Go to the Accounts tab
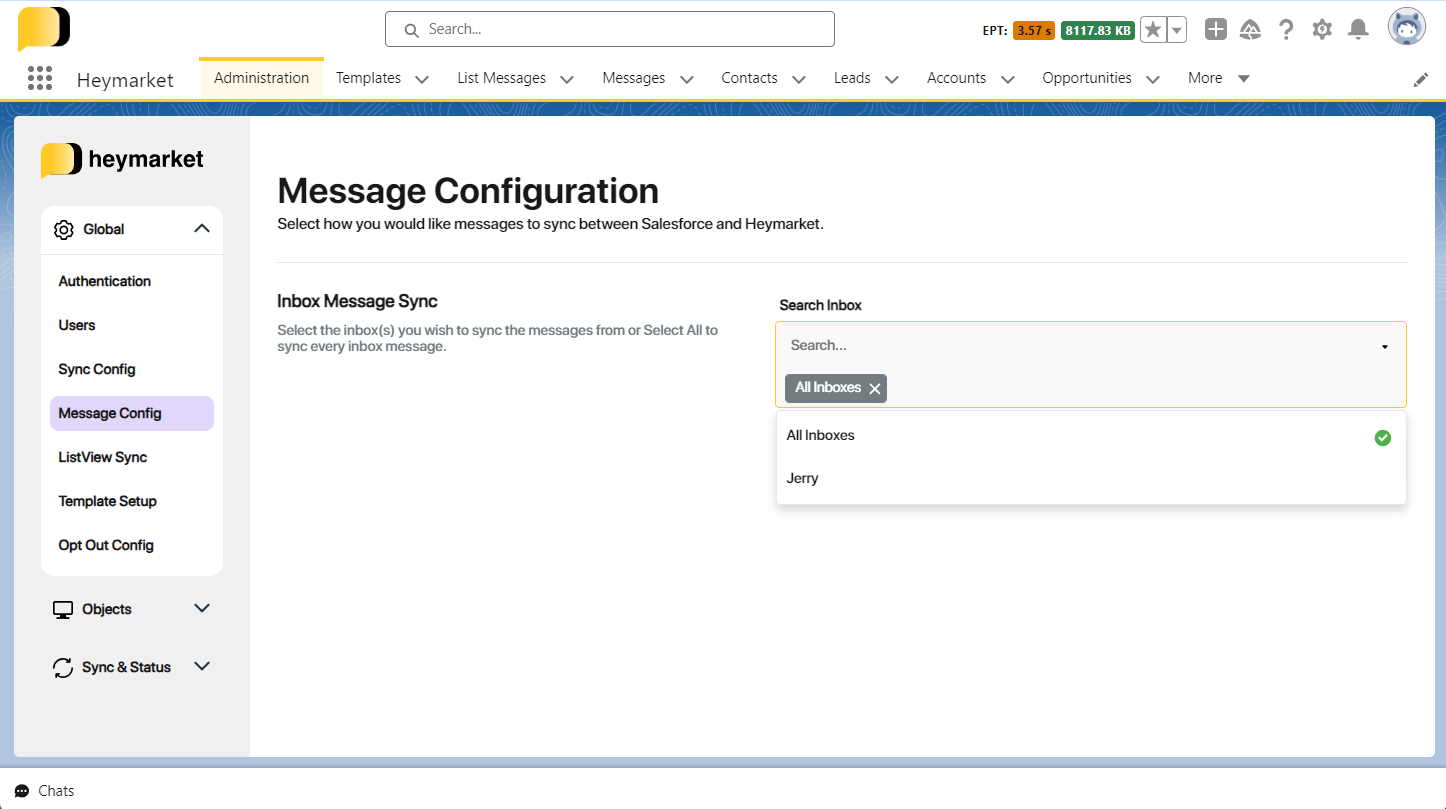 (x=956, y=78)
